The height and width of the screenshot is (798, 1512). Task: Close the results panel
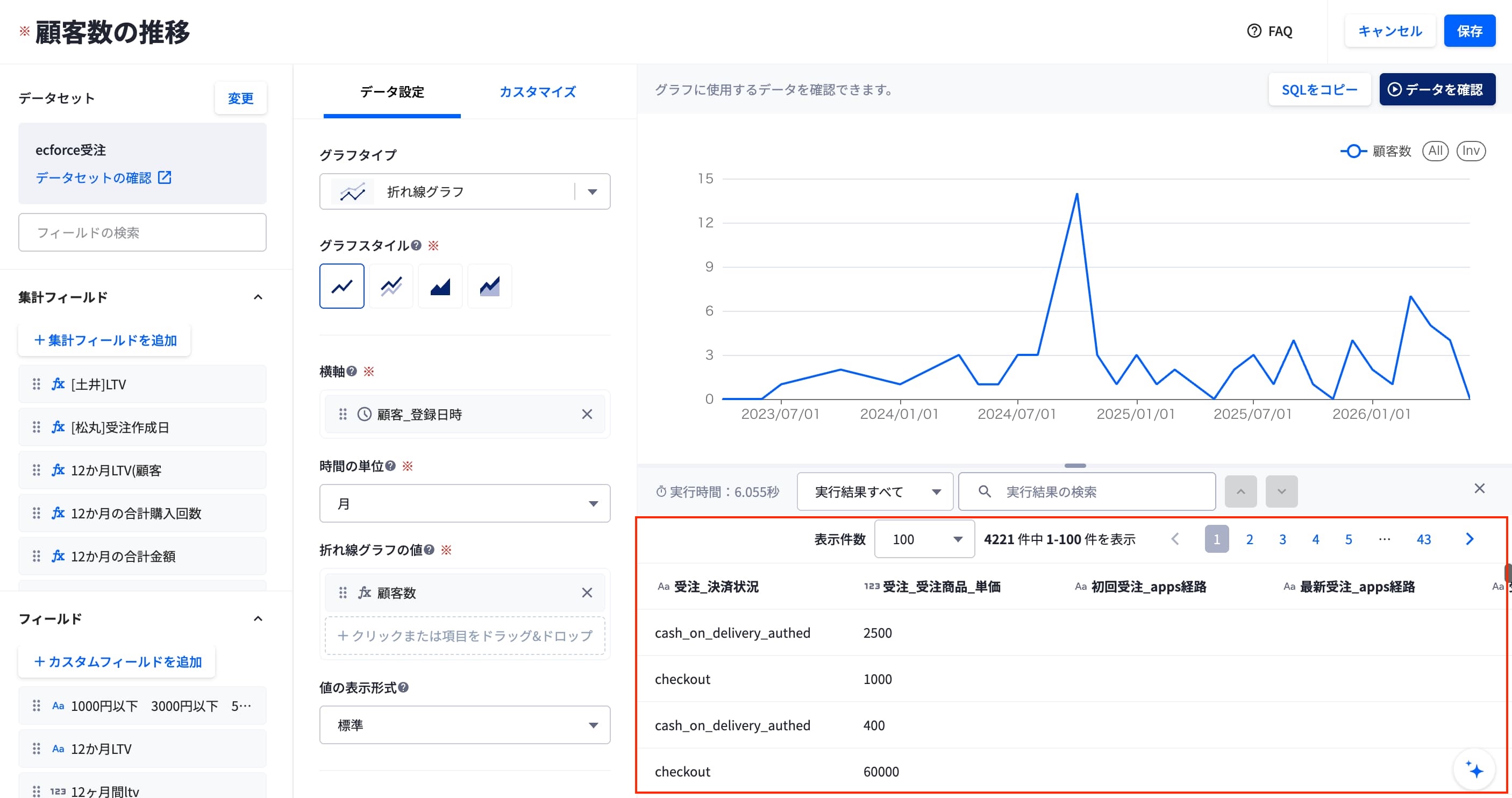1479,489
